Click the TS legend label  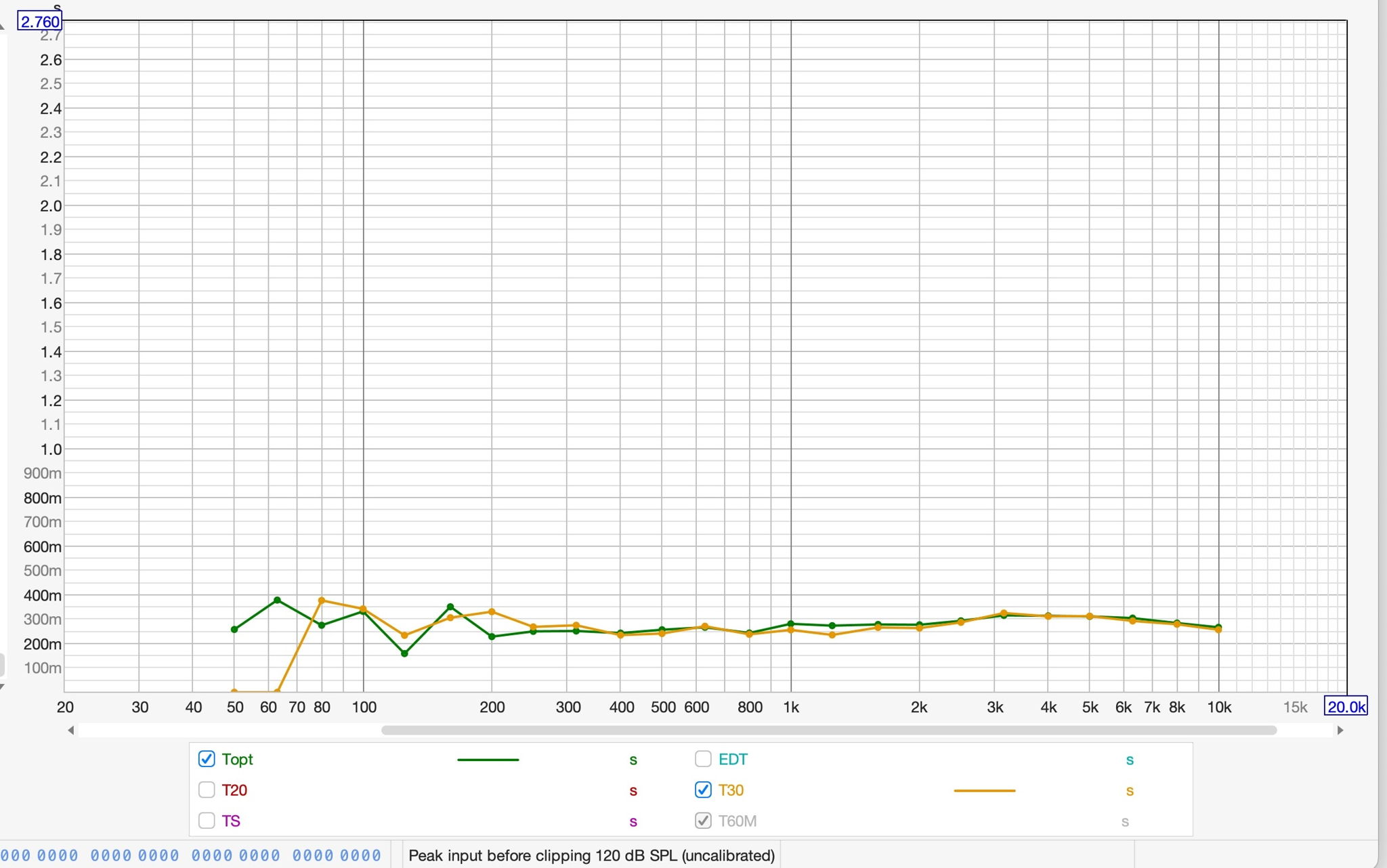pos(231,821)
